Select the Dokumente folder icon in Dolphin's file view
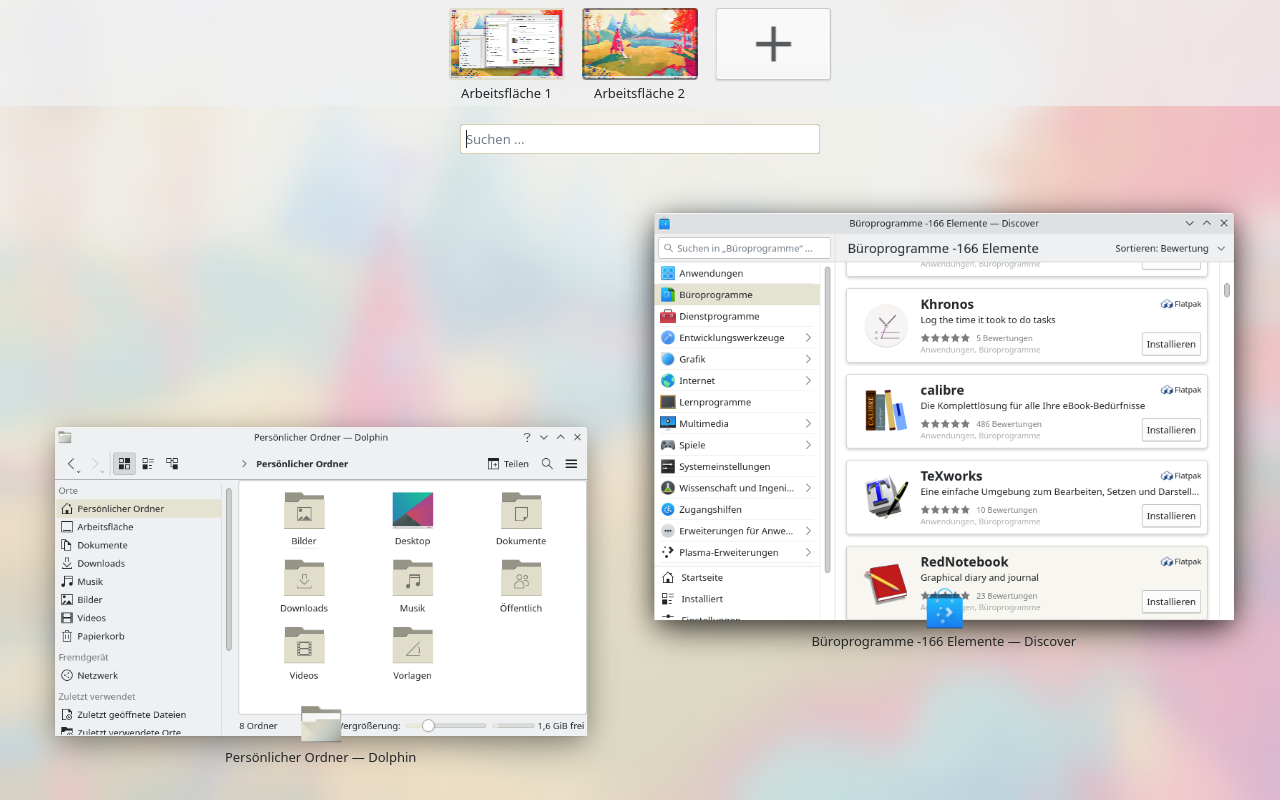Viewport: 1280px width, 800px height. click(x=521, y=511)
